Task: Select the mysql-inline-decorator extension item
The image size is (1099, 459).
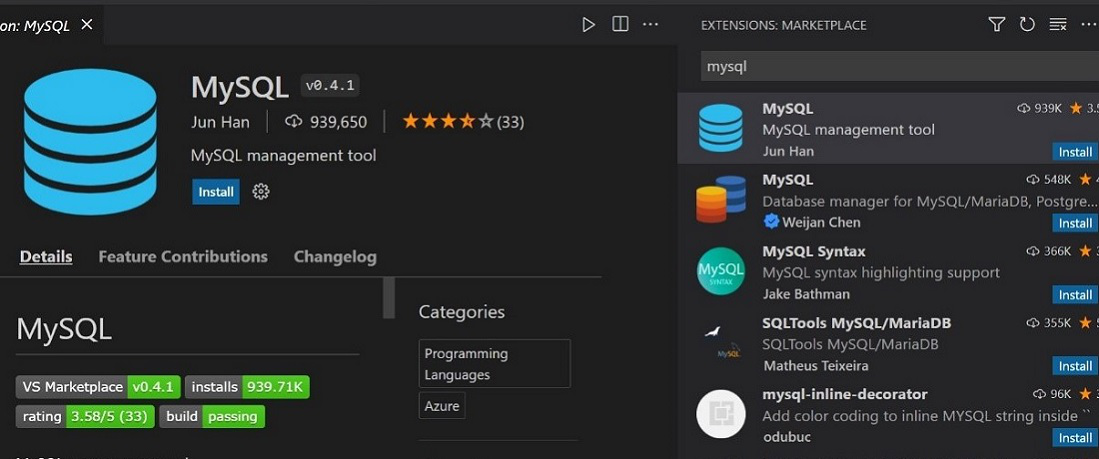Action: [889, 415]
